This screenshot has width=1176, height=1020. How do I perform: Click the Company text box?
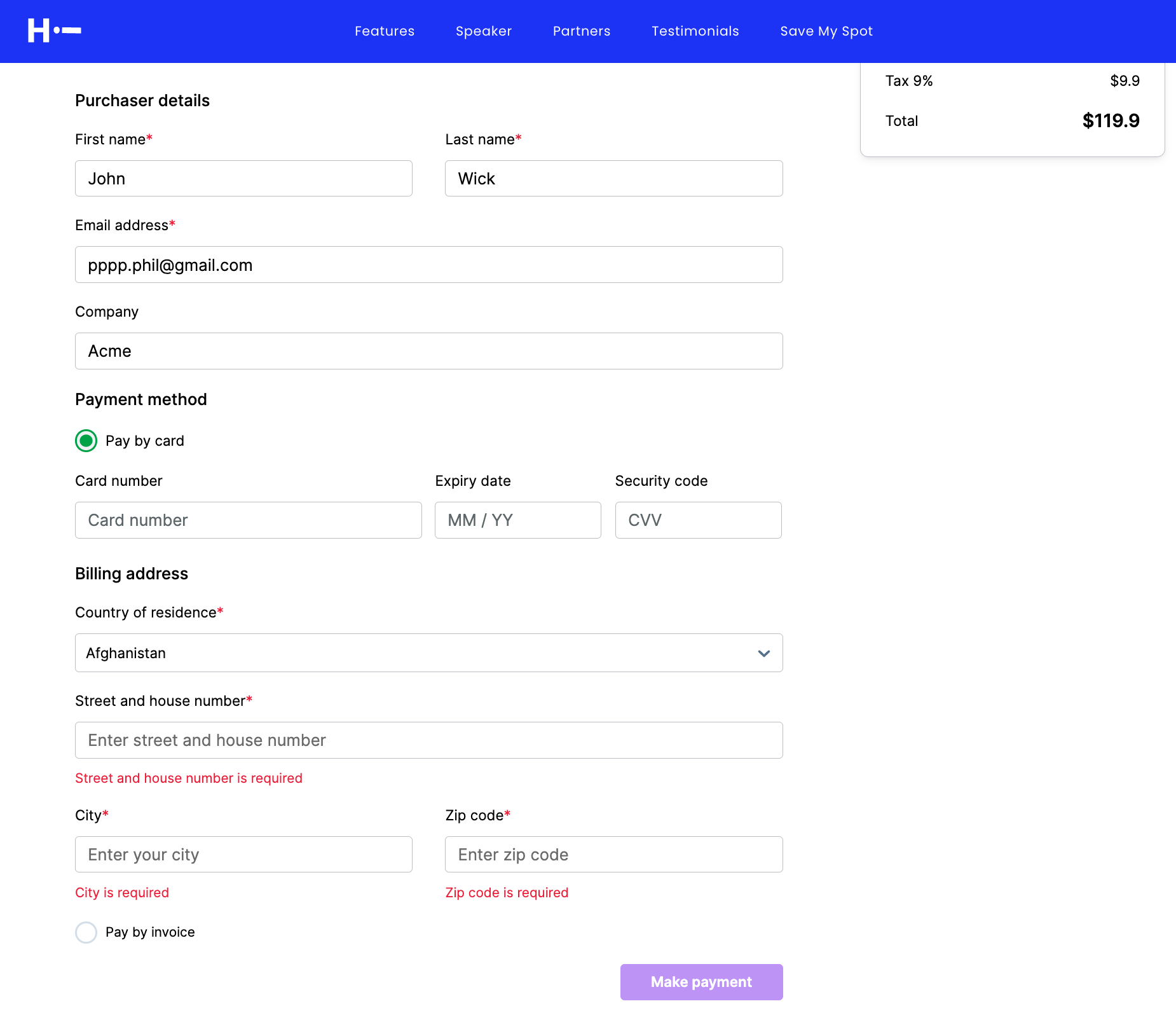[x=428, y=351]
